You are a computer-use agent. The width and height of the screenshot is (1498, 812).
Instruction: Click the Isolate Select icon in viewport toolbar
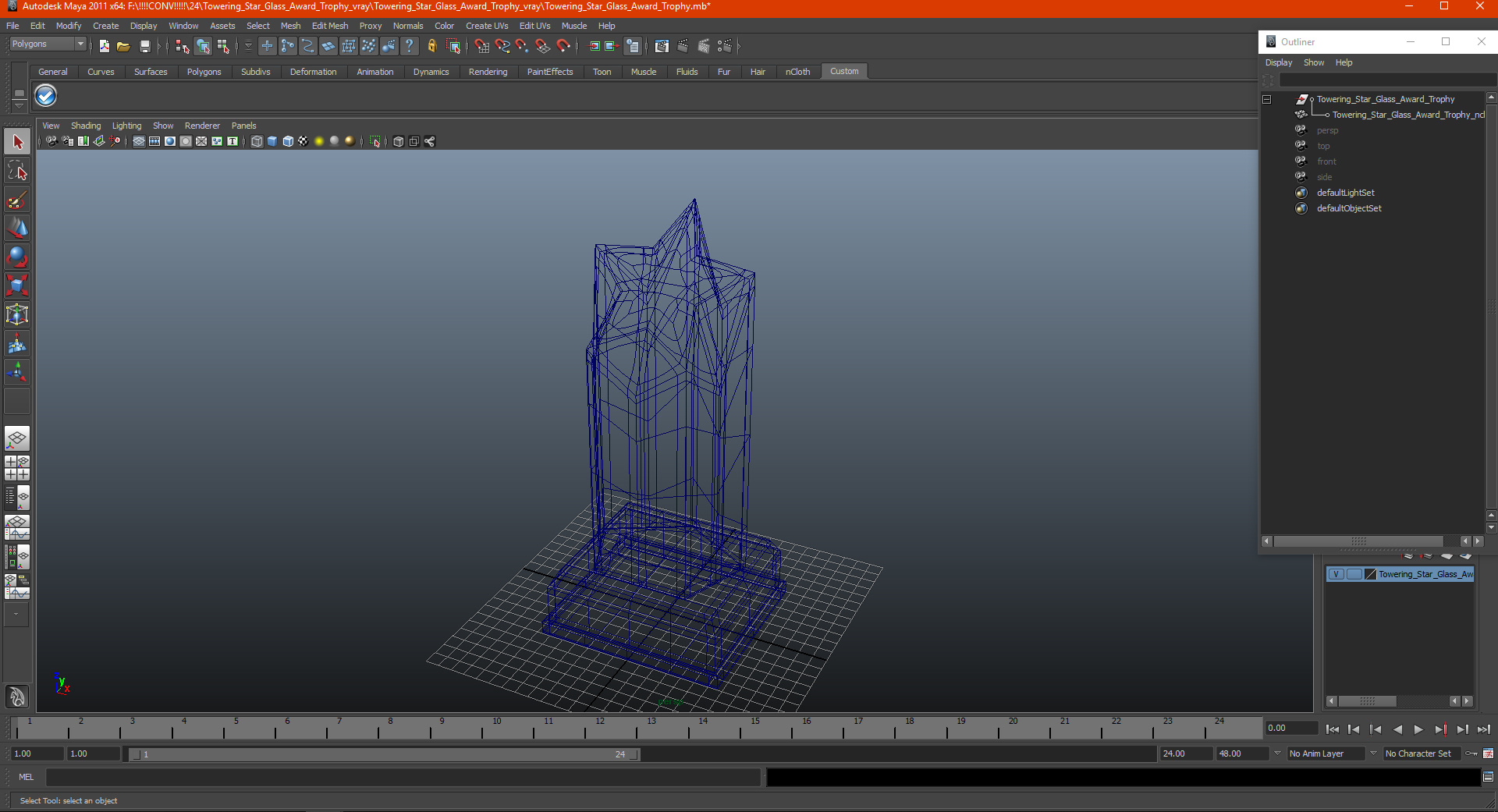(x=375, y=141)
